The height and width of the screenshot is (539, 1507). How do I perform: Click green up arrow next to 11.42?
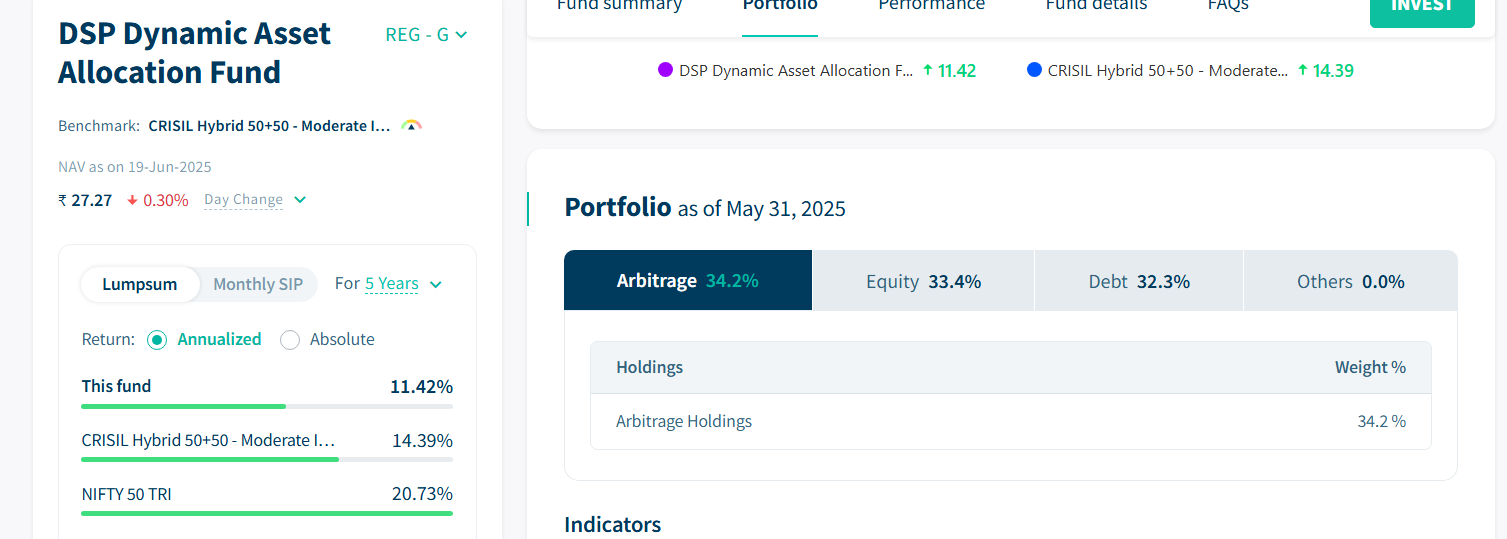(x=927, y=70)
